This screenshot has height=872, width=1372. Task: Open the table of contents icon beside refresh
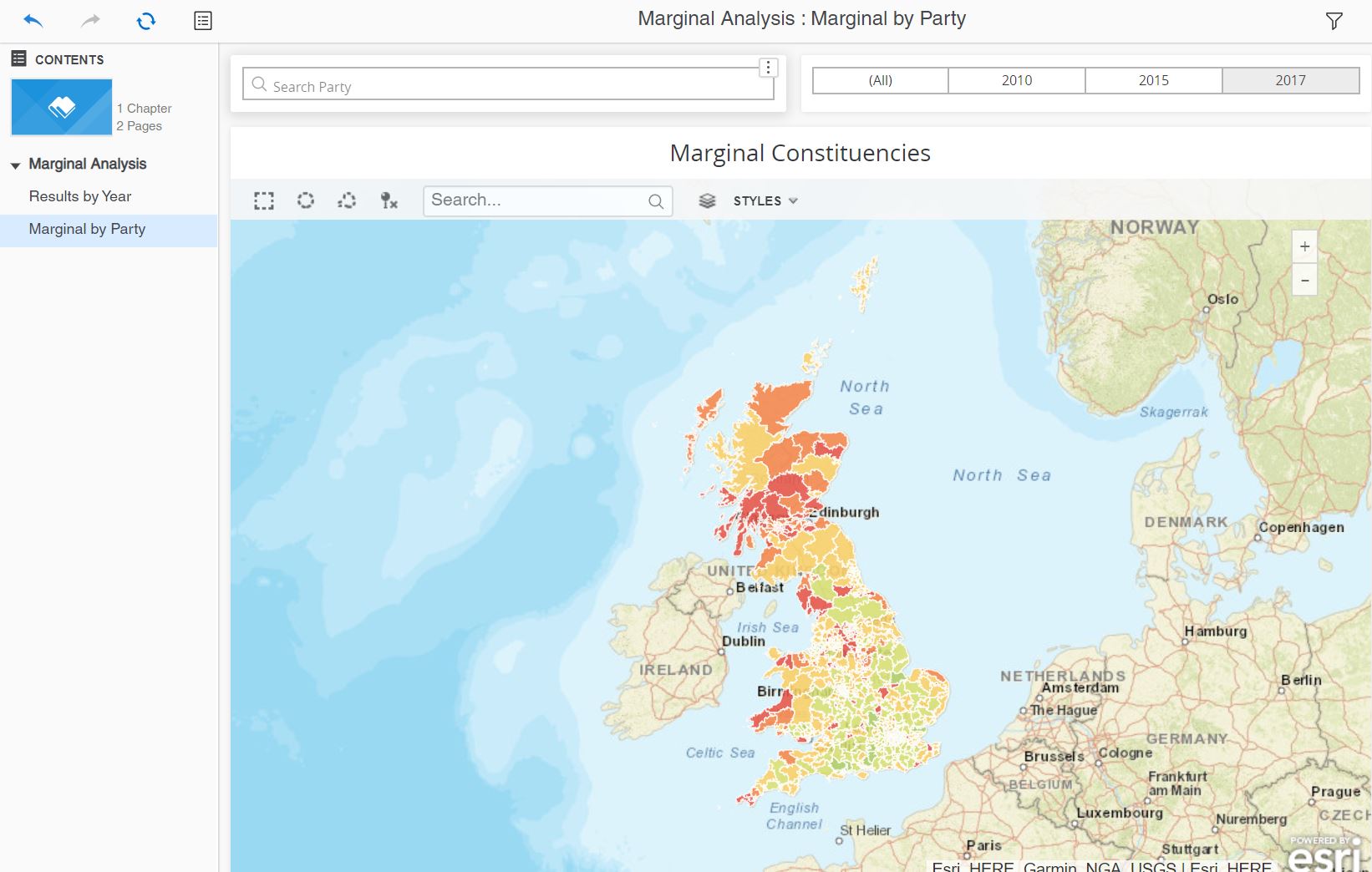[x=201, y=21]
